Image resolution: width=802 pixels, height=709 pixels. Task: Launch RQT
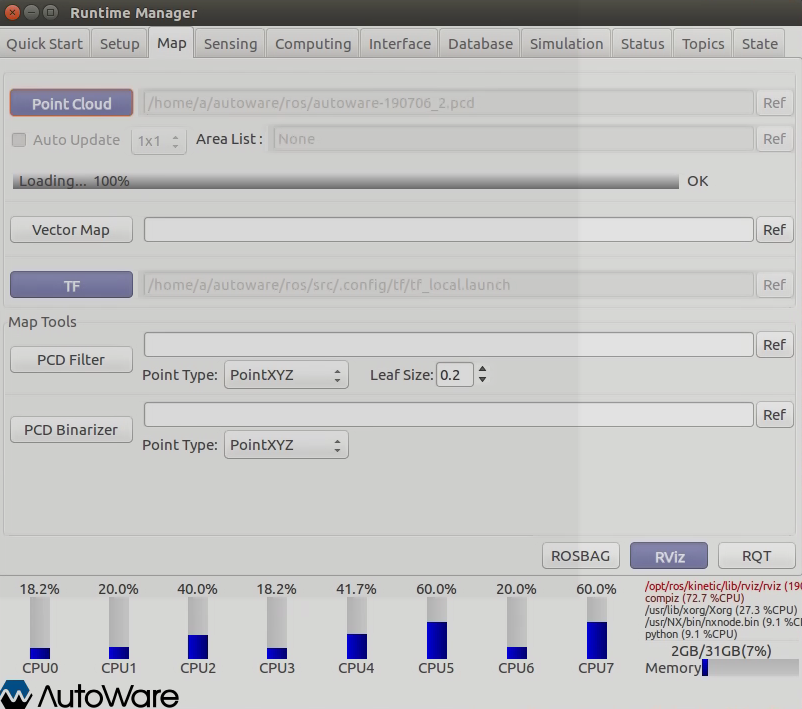click(x=756, y=556)
